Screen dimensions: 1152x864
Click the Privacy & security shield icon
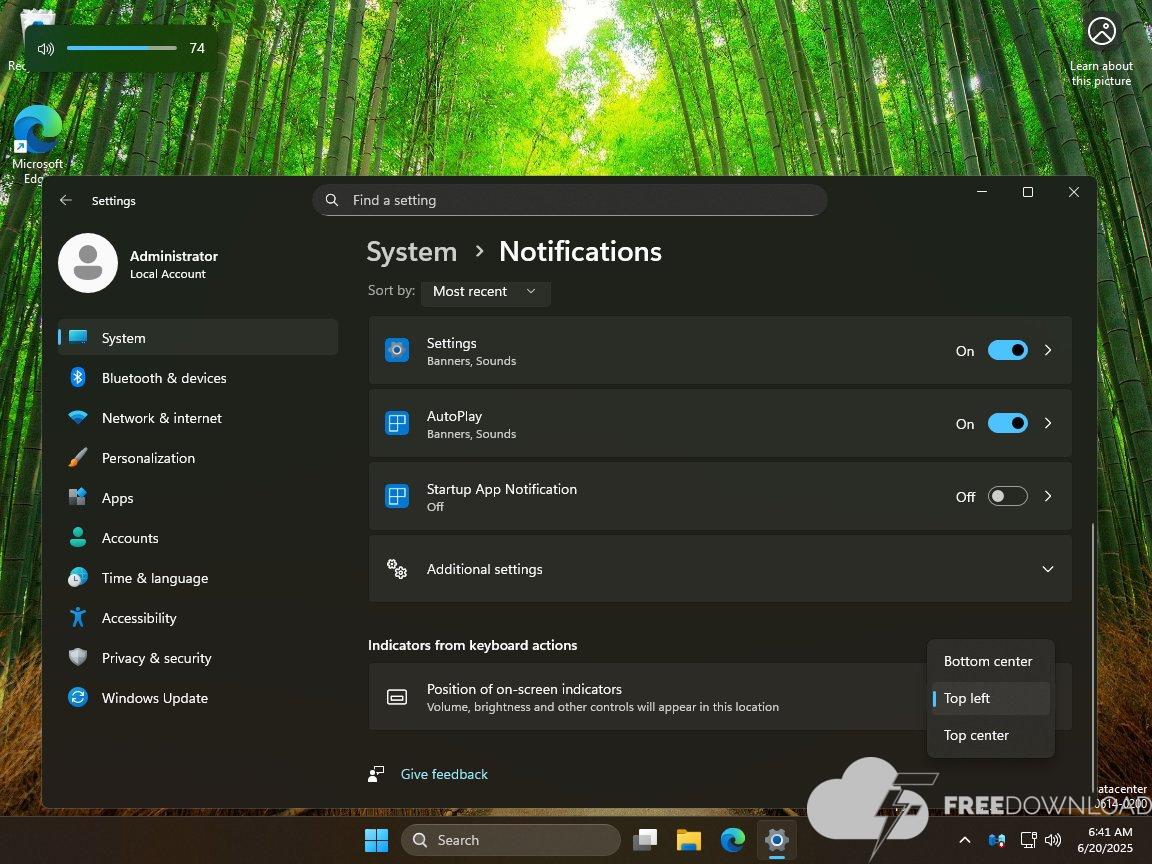78,658
